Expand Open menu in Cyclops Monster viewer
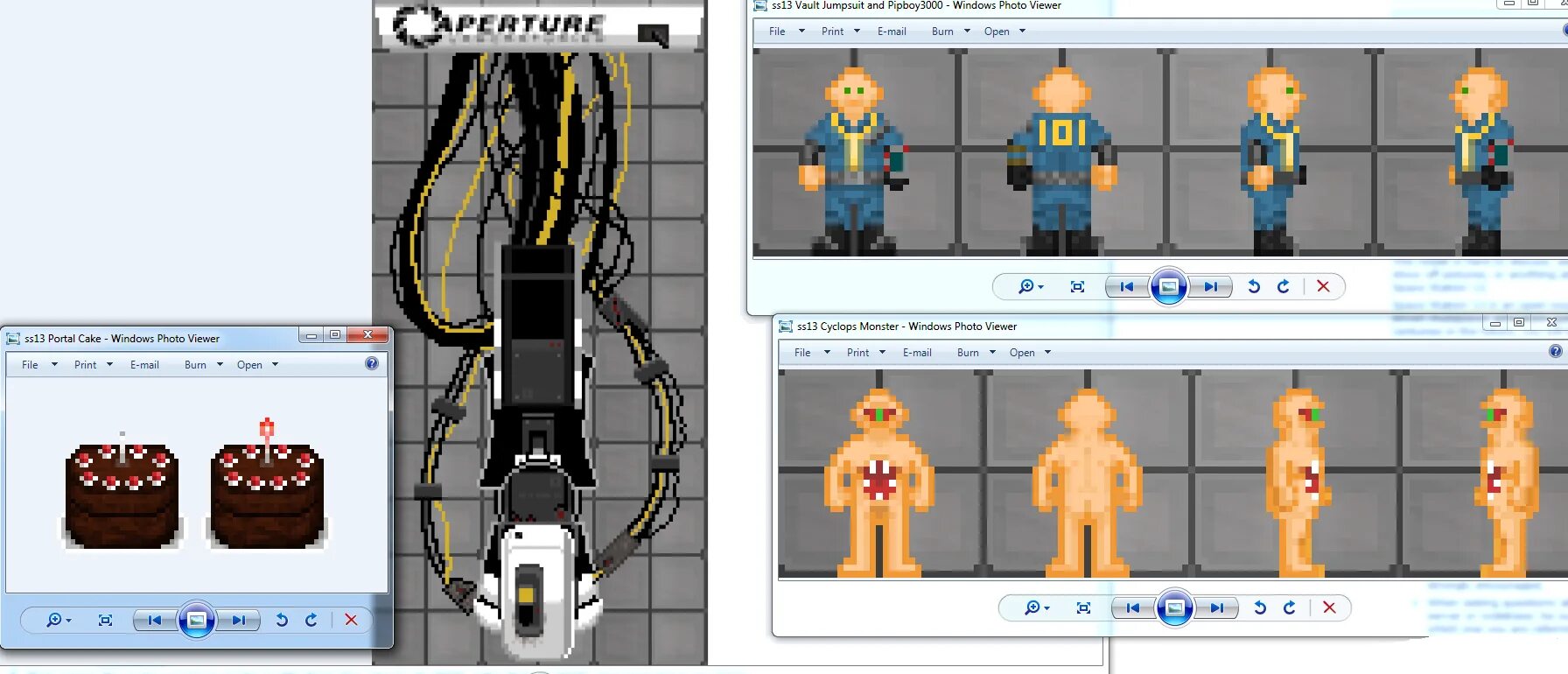Viewport: 1568px width, 674px height. (1047, 353)
